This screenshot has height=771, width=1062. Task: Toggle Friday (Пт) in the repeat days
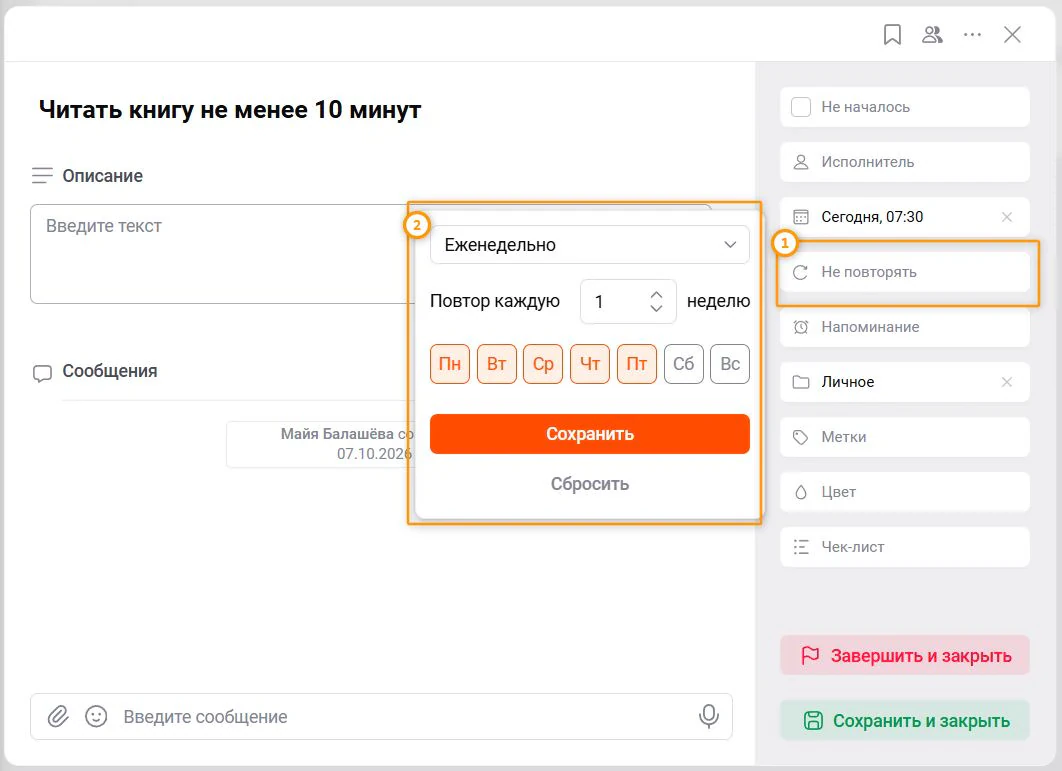[637, 364]
